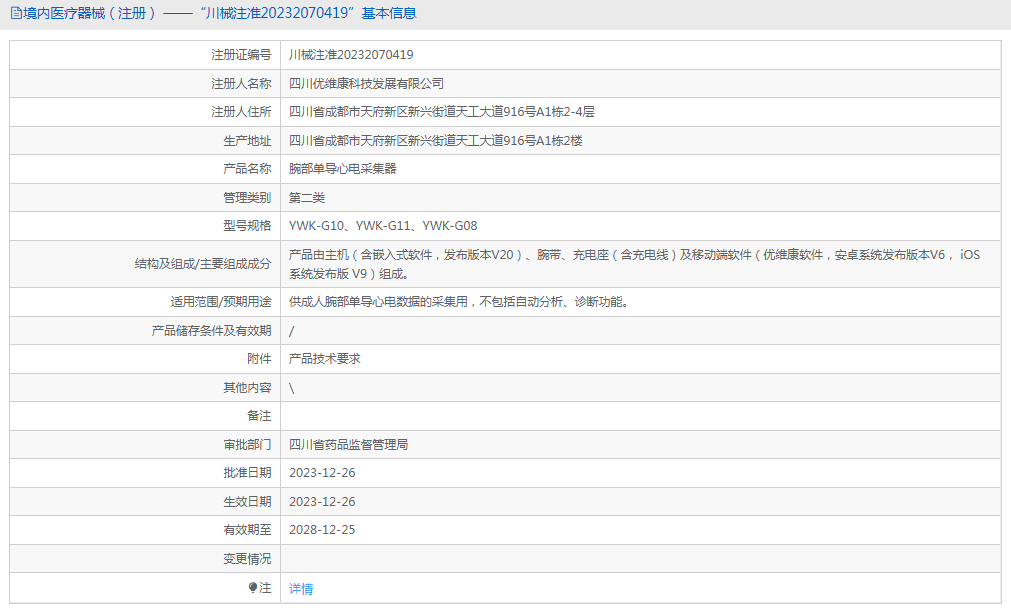Click the 生效日期 label
Viewport: 1011px width, 608px height.
click(x=247, y=502)
